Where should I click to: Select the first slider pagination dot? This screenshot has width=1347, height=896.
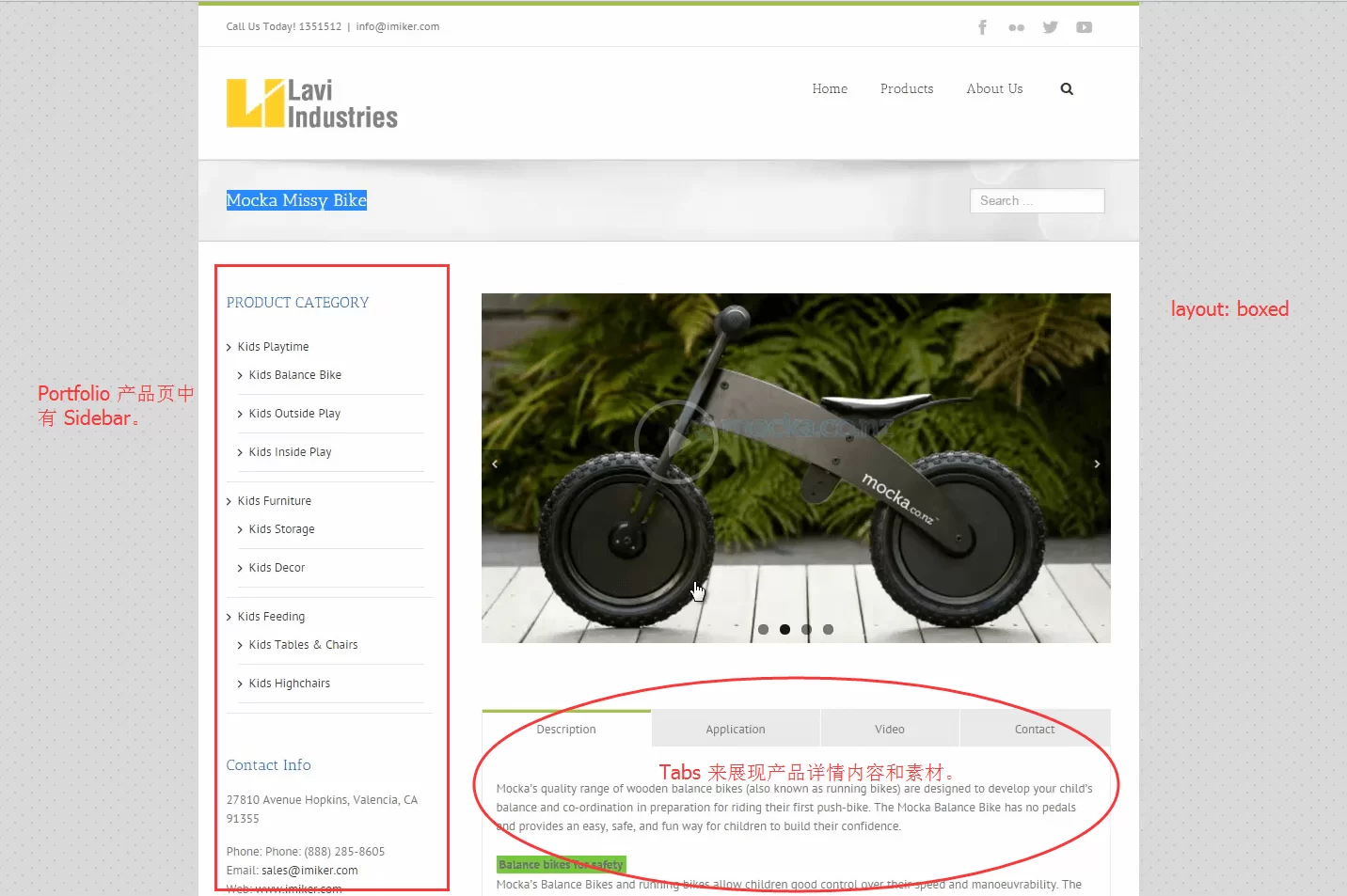(763, 629)
